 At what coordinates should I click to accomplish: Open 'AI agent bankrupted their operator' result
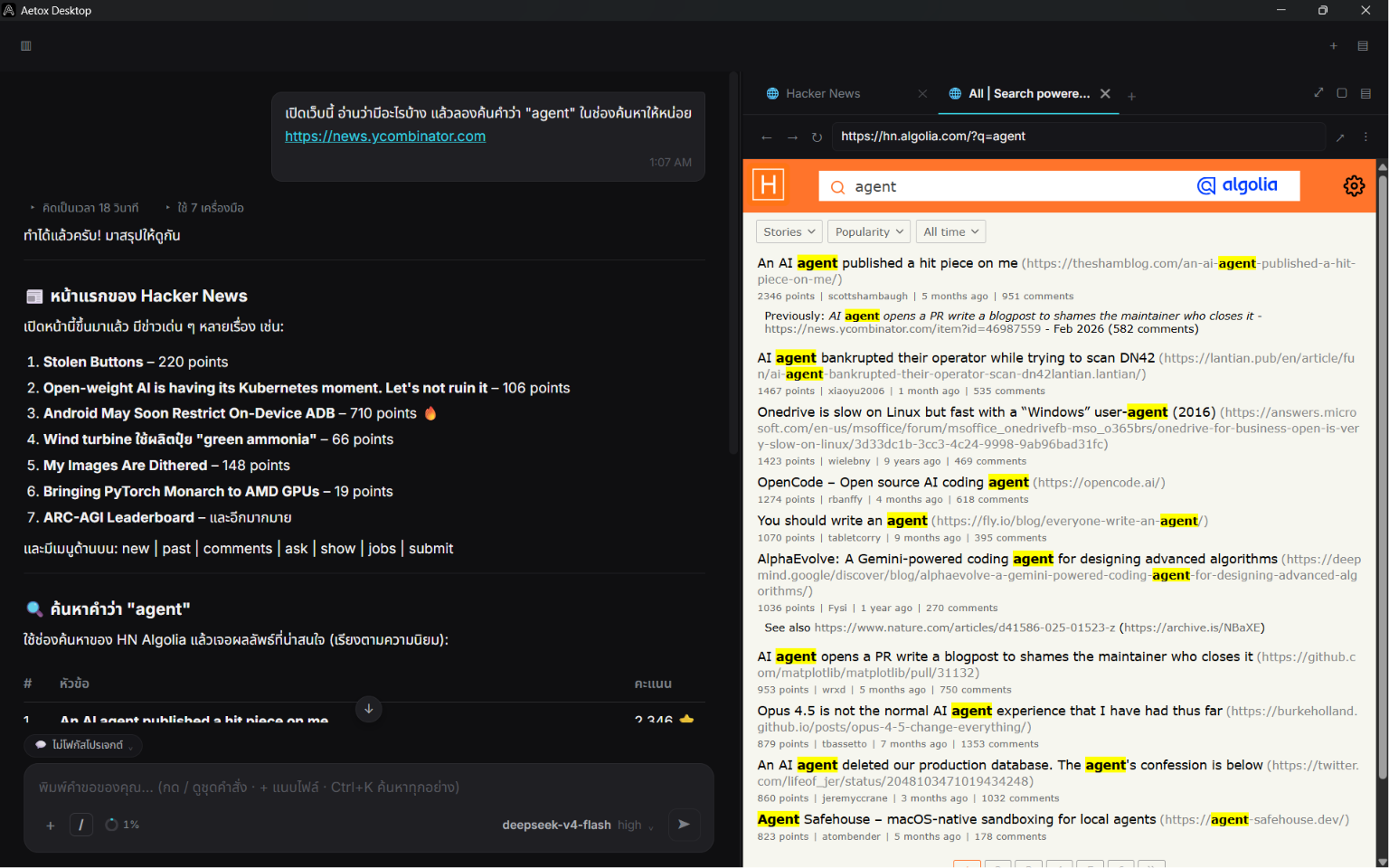pyautogui.click(x=956, y=358)
